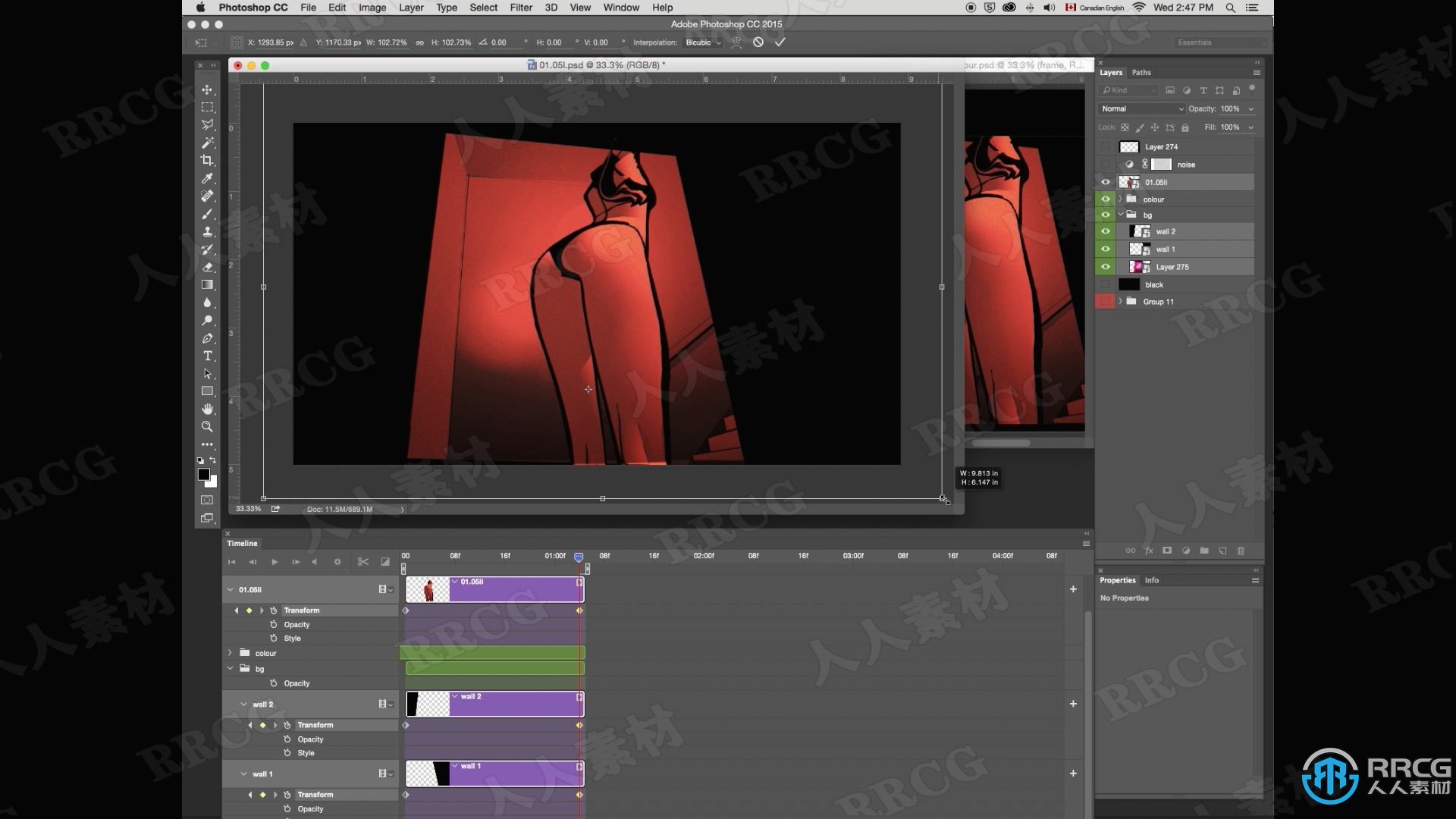This screenshot has height=819, width=1456.
Task: Select the Eraser tool
Action: (x=207, y=267)
